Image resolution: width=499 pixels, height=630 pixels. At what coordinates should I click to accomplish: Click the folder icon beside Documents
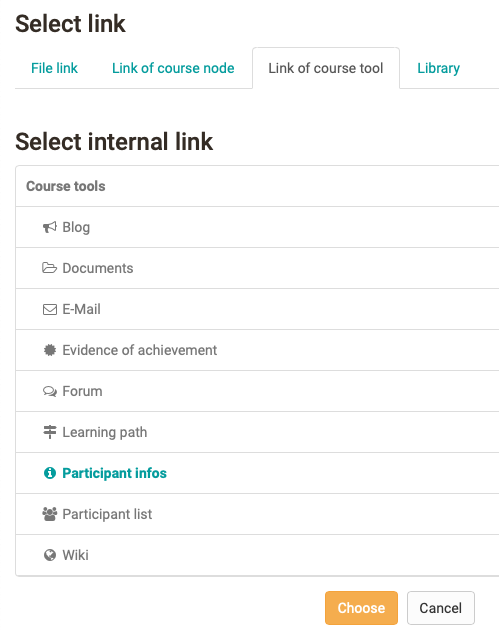(50, 268)
